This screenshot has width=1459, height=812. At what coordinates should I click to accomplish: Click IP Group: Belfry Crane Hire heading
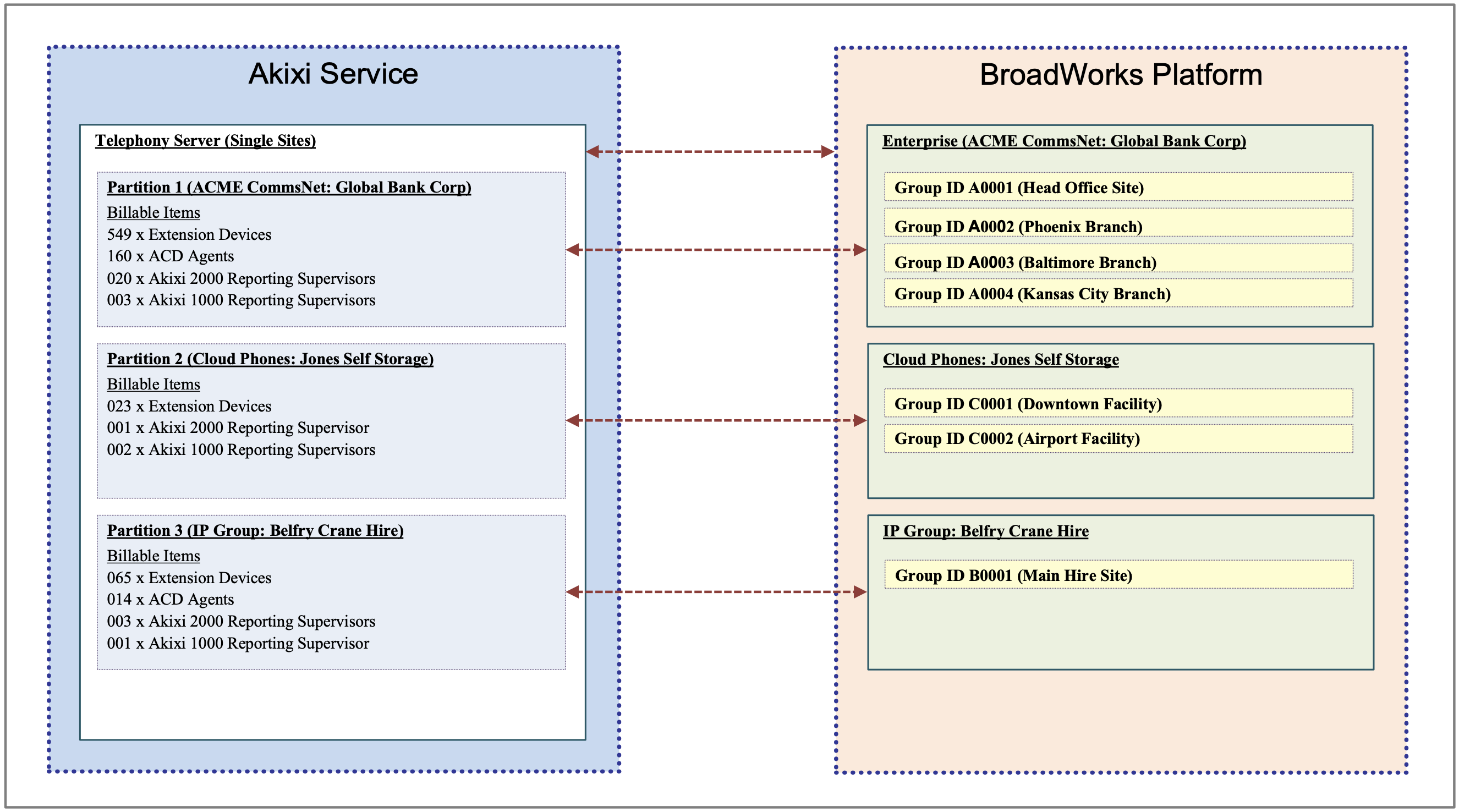pyautogui.click(x=985, y=531)
